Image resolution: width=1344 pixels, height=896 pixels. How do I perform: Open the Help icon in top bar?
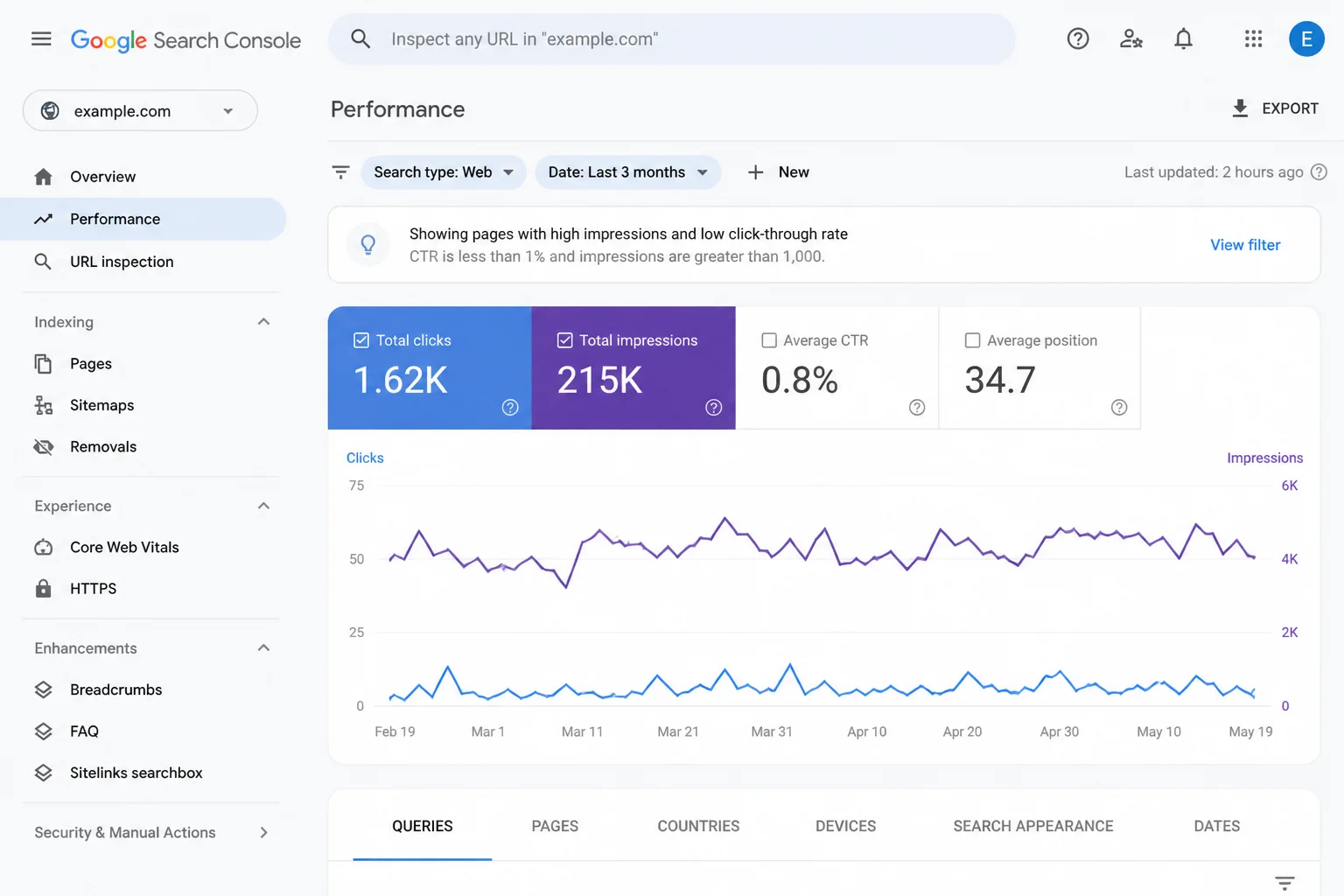1078,38
